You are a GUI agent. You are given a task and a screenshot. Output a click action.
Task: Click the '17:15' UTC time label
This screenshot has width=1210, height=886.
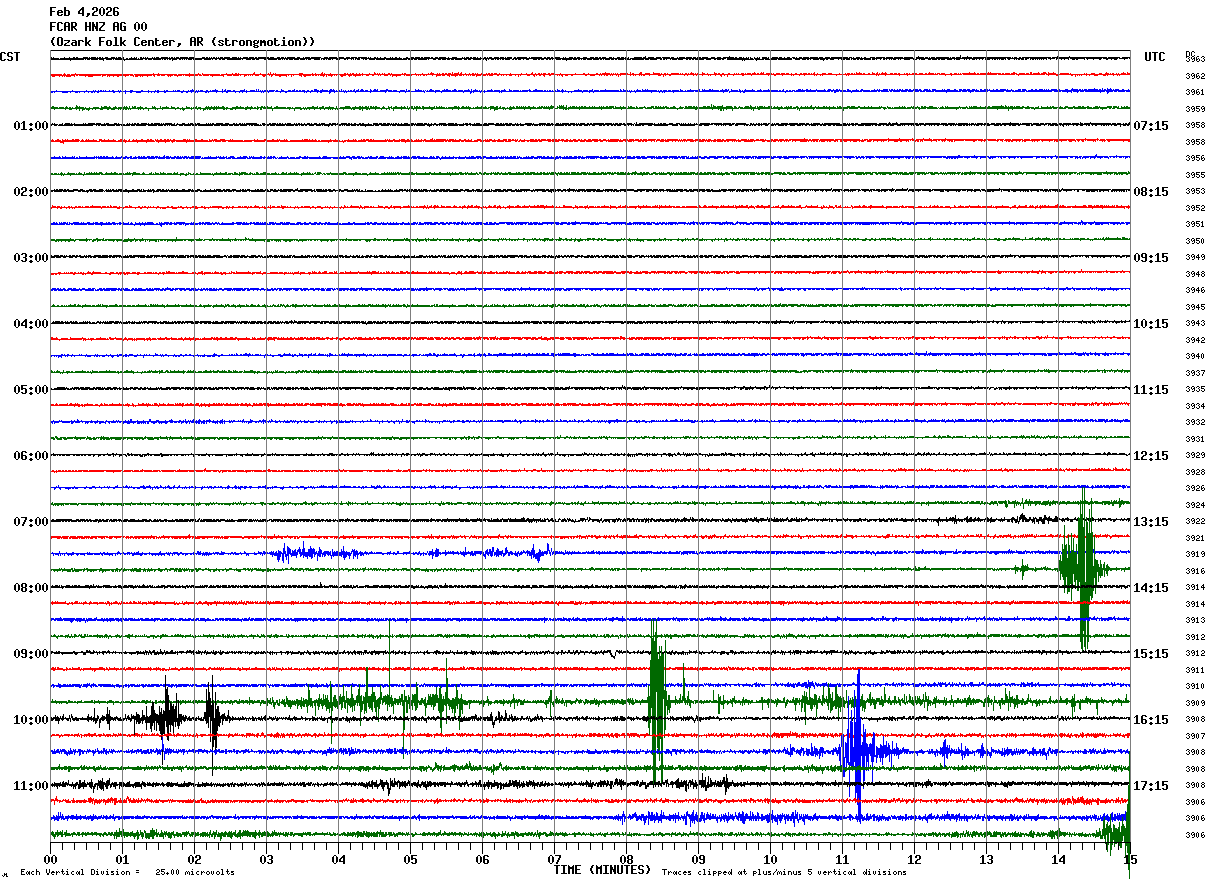[1151, 786]
